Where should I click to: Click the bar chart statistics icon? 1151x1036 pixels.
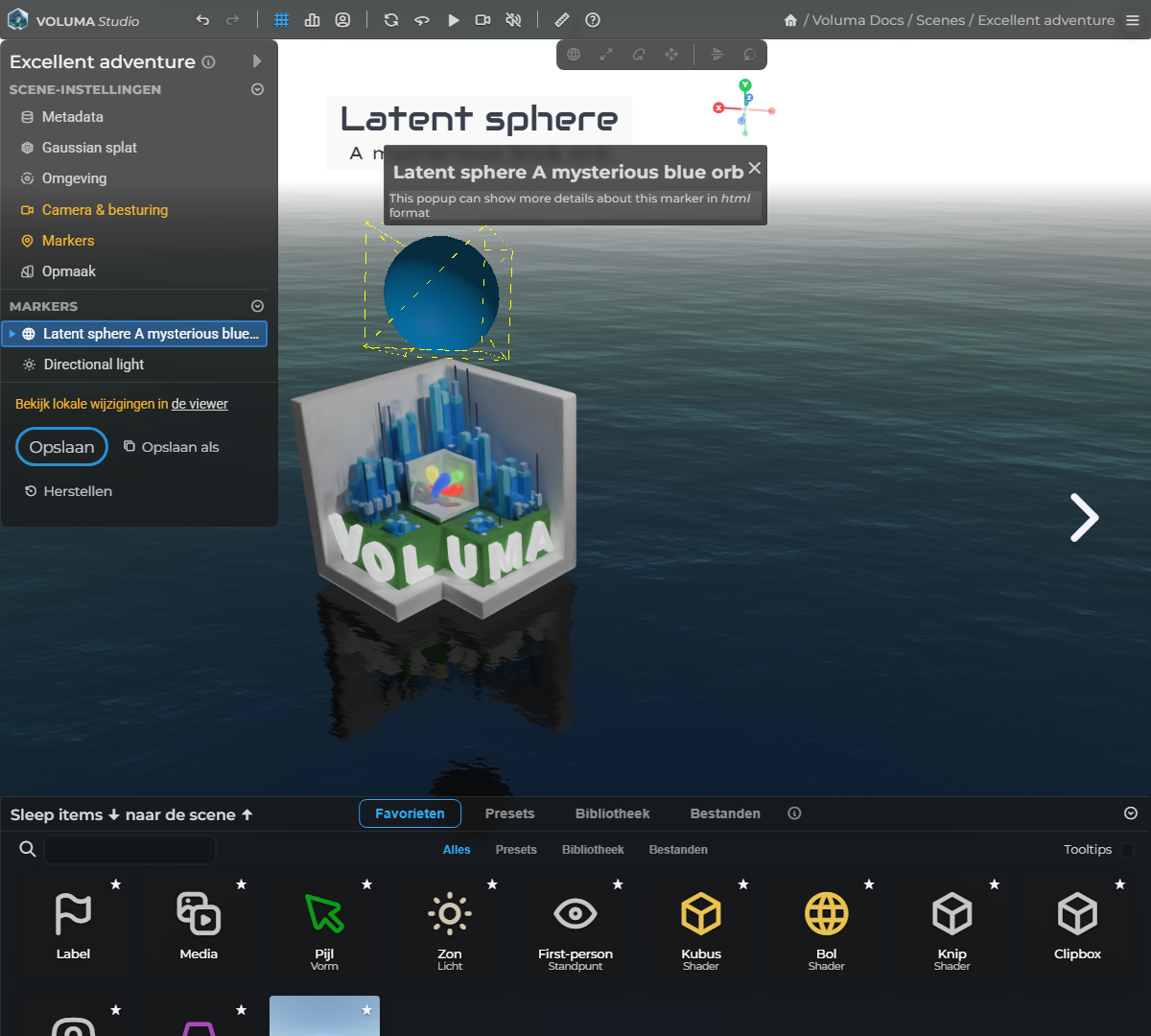pyautogui.click(x=313, y=20)
